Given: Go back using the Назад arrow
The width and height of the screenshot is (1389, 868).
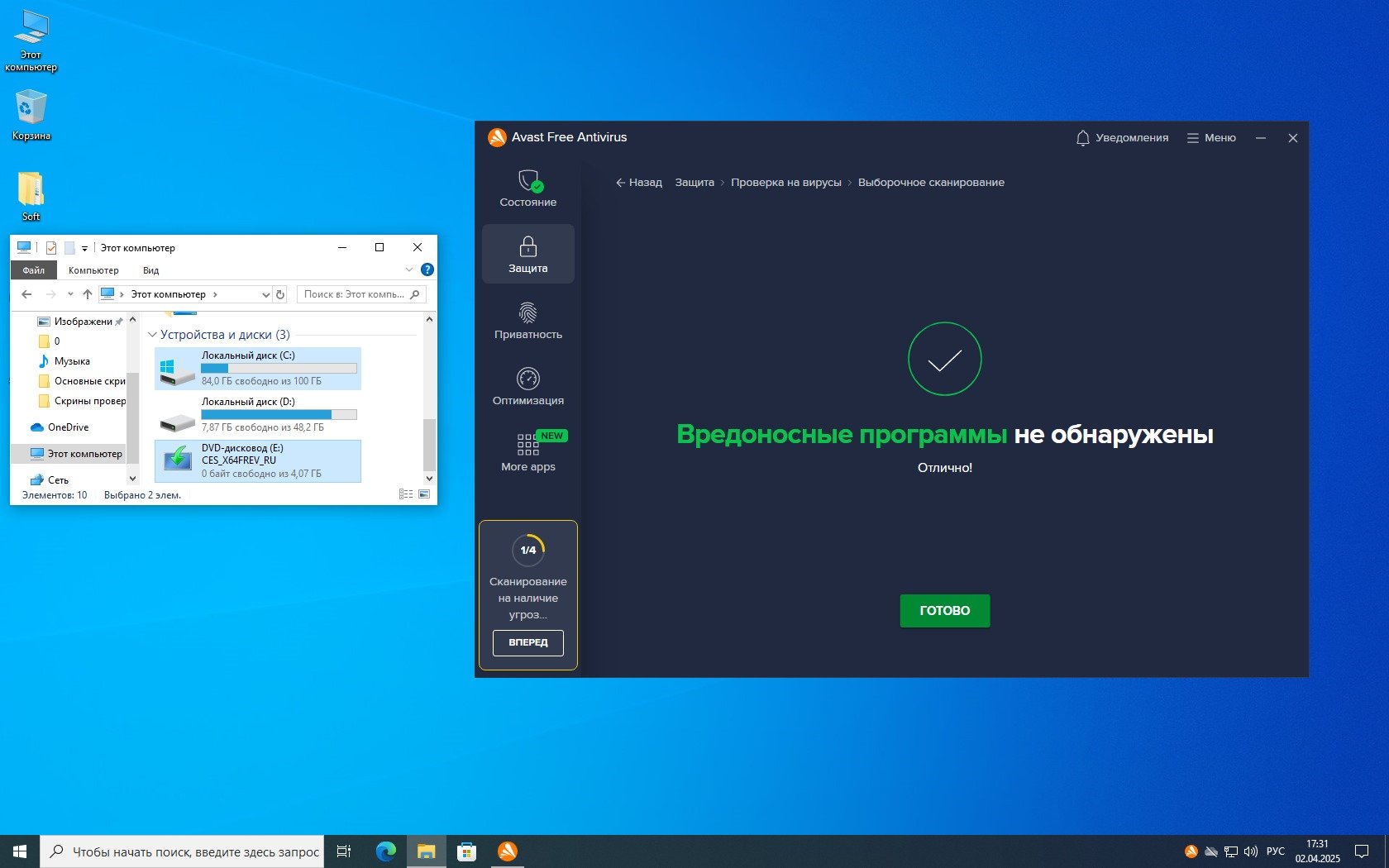Looking at the screenshot, I should pos(638,183).
